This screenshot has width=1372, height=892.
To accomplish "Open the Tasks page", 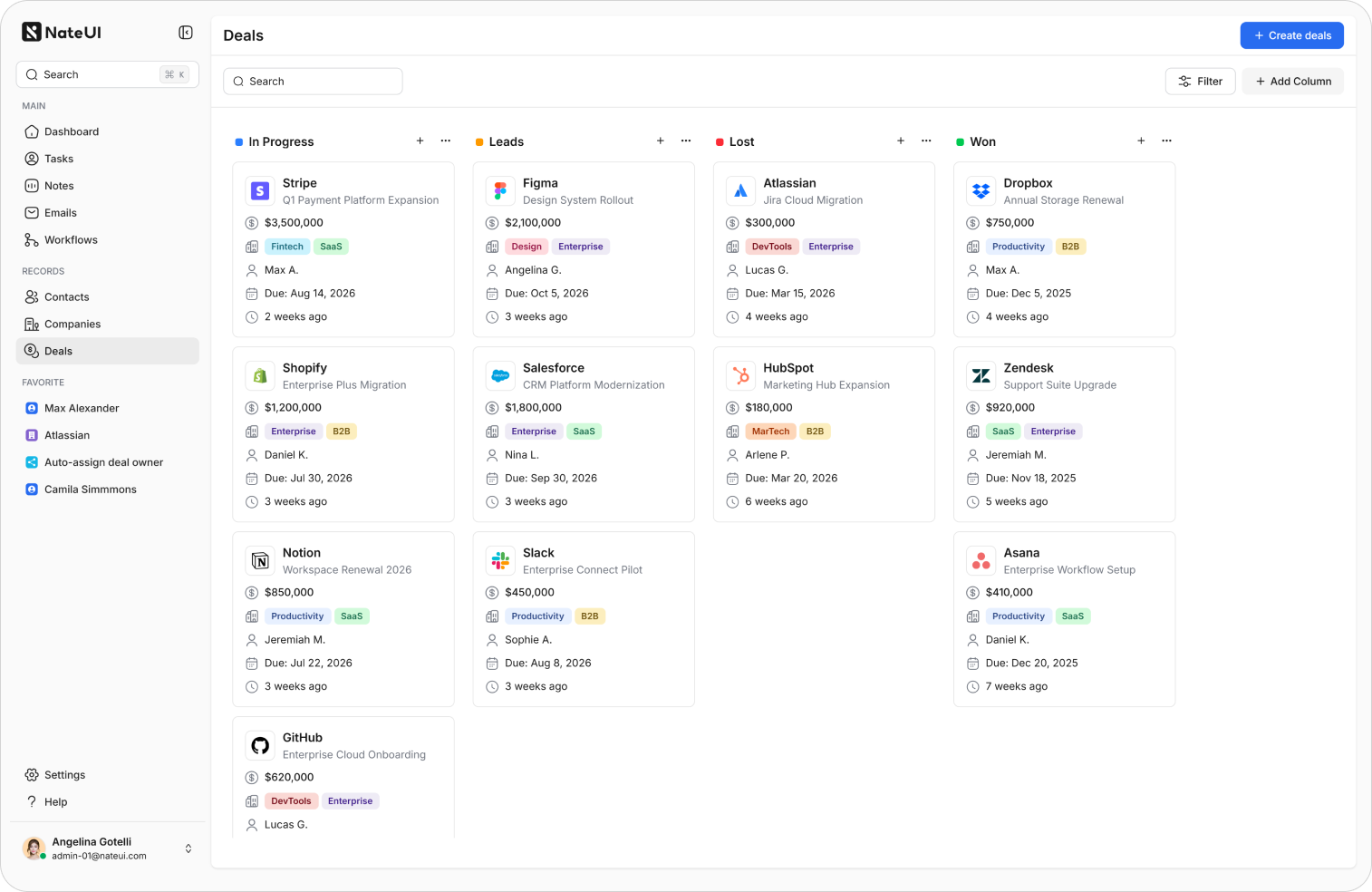I will tap(108, 159).
